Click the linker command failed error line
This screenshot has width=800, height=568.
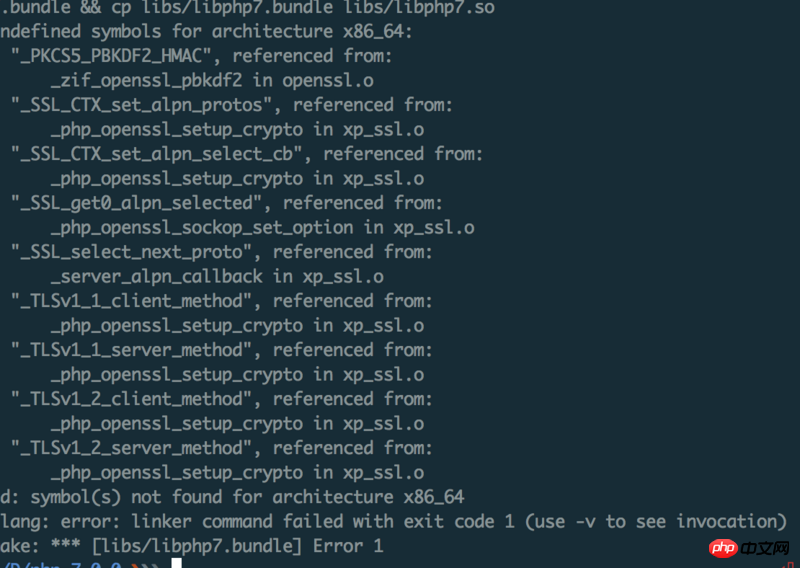393,522
